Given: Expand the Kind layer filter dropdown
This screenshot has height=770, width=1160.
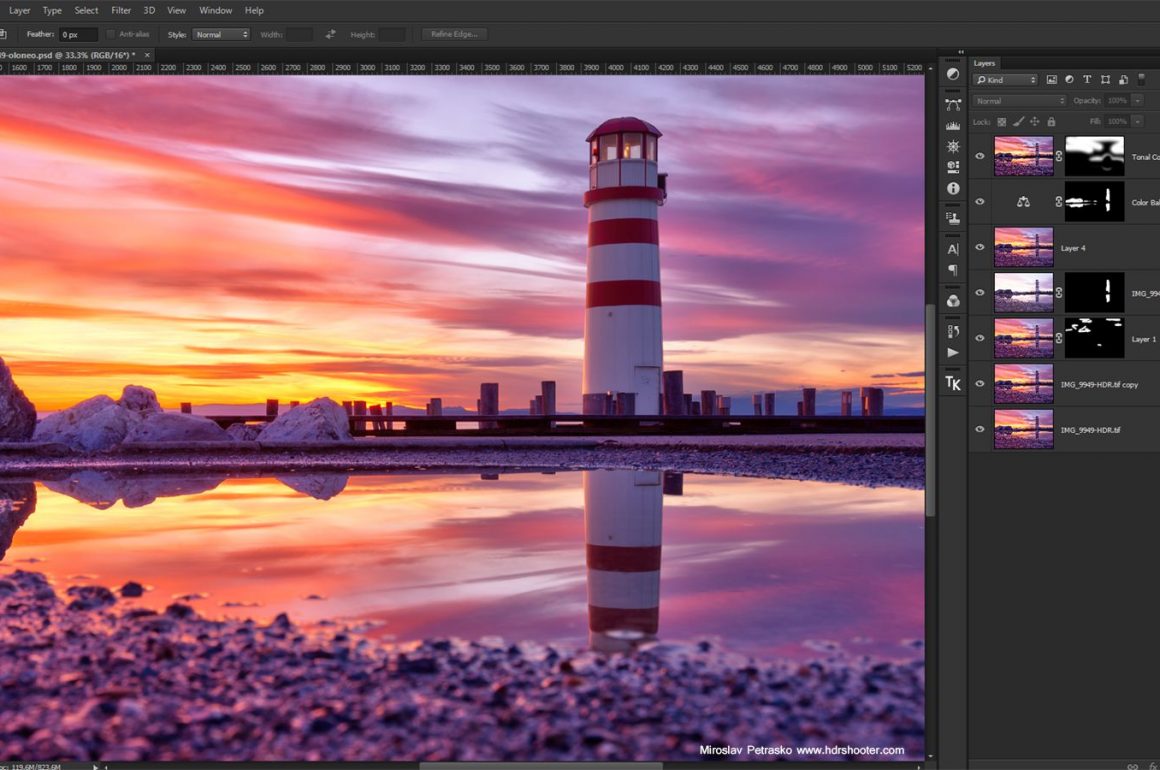Looking at the screenshot, I should click(1006, 80).
